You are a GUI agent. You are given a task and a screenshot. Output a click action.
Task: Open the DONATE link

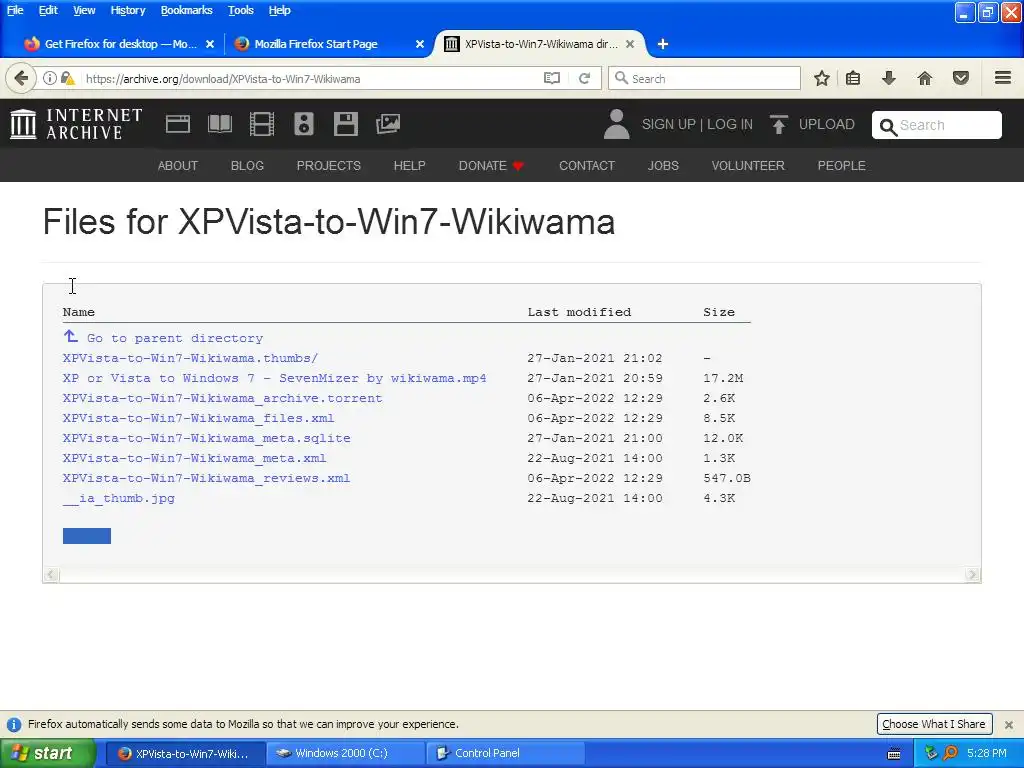(491, 166)
